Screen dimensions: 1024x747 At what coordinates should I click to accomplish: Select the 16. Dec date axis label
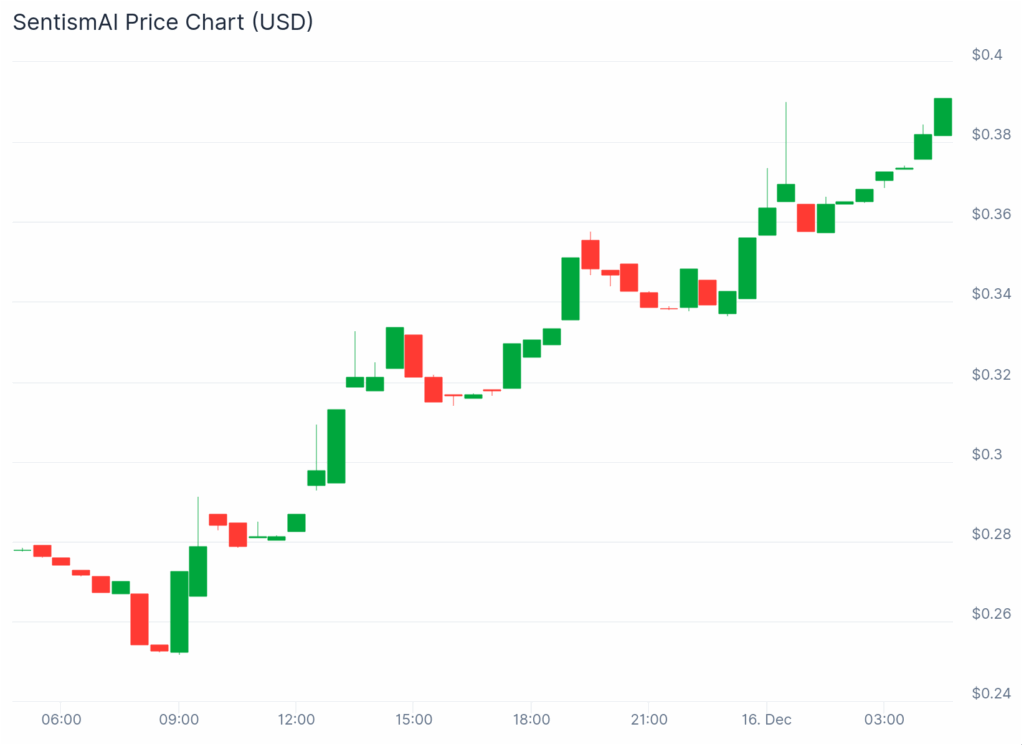767,719
